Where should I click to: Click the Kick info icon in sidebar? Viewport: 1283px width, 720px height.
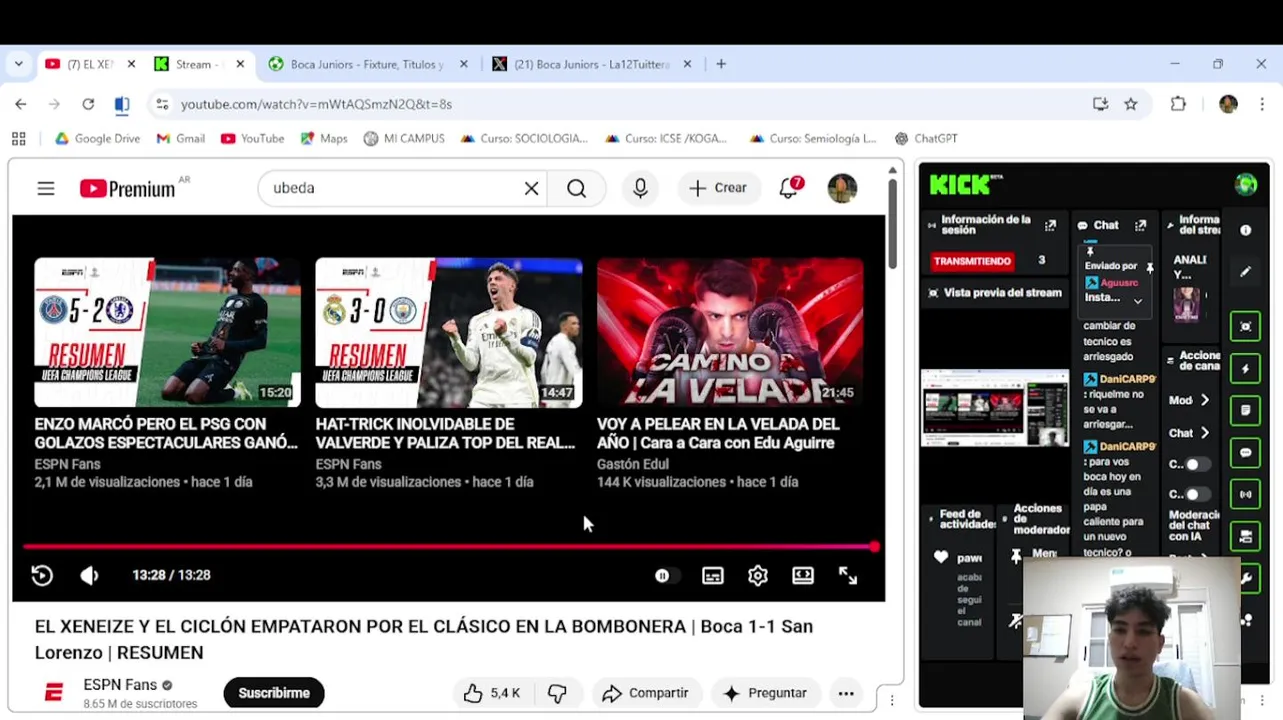pos(1246,230)
